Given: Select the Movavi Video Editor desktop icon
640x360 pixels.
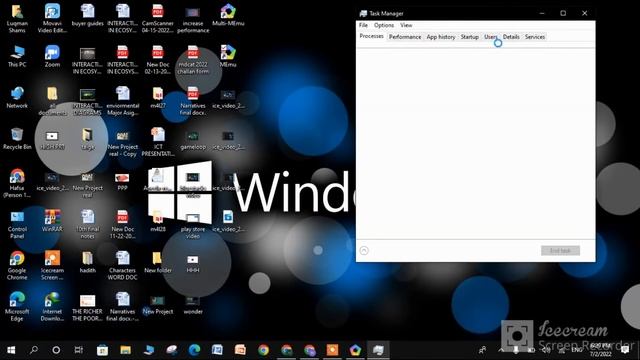Looking at the screenshot, I should (x=52, y=18).
